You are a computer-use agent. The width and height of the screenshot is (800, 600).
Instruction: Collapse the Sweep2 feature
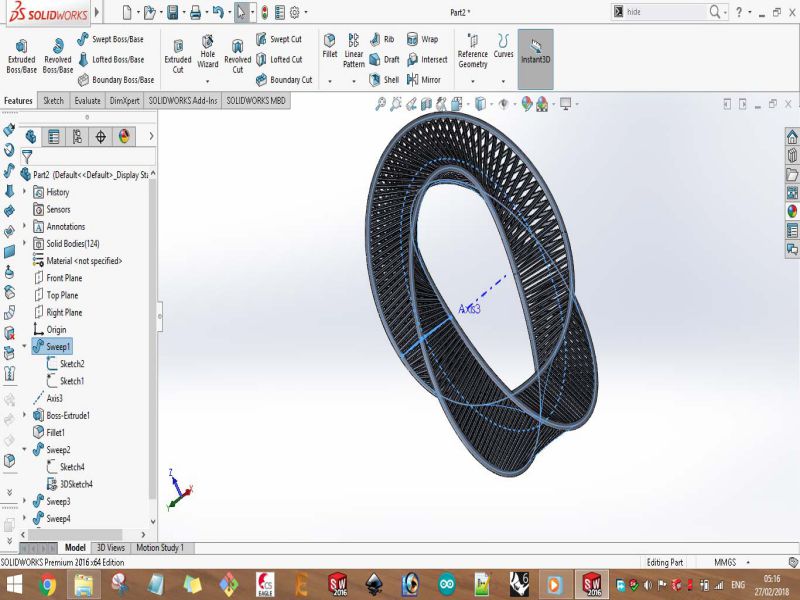tap(24, 449)
